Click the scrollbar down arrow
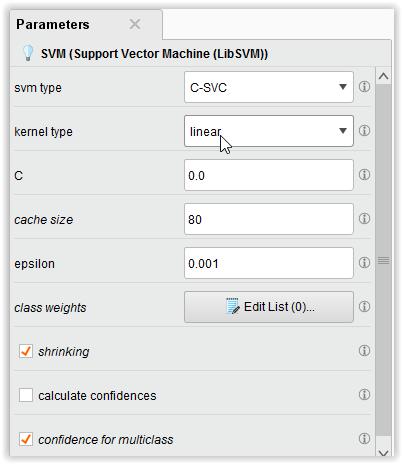This screenshot has height=464, width=402. pos(384,453)
